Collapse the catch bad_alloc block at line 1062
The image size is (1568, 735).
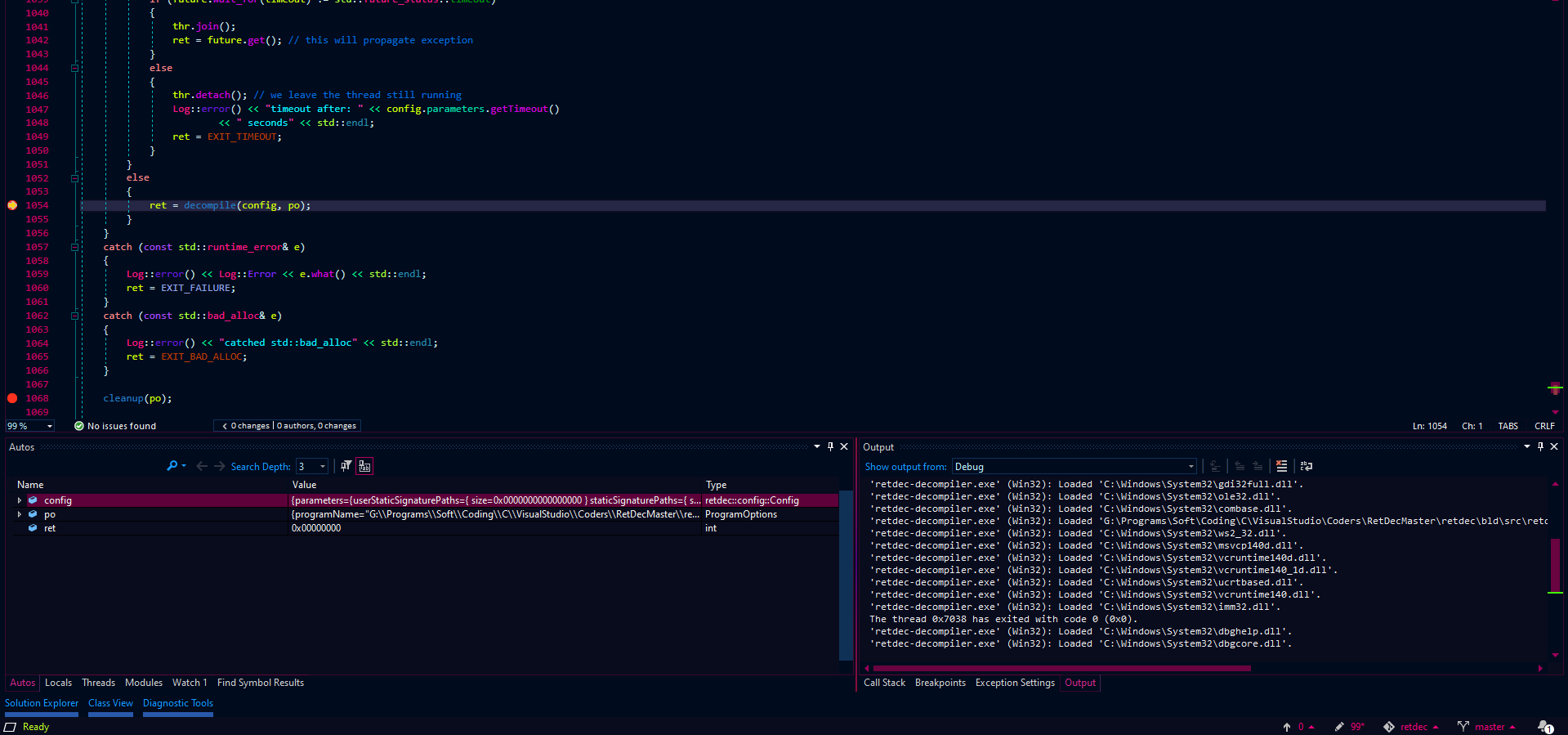click(x=74, y=316)
